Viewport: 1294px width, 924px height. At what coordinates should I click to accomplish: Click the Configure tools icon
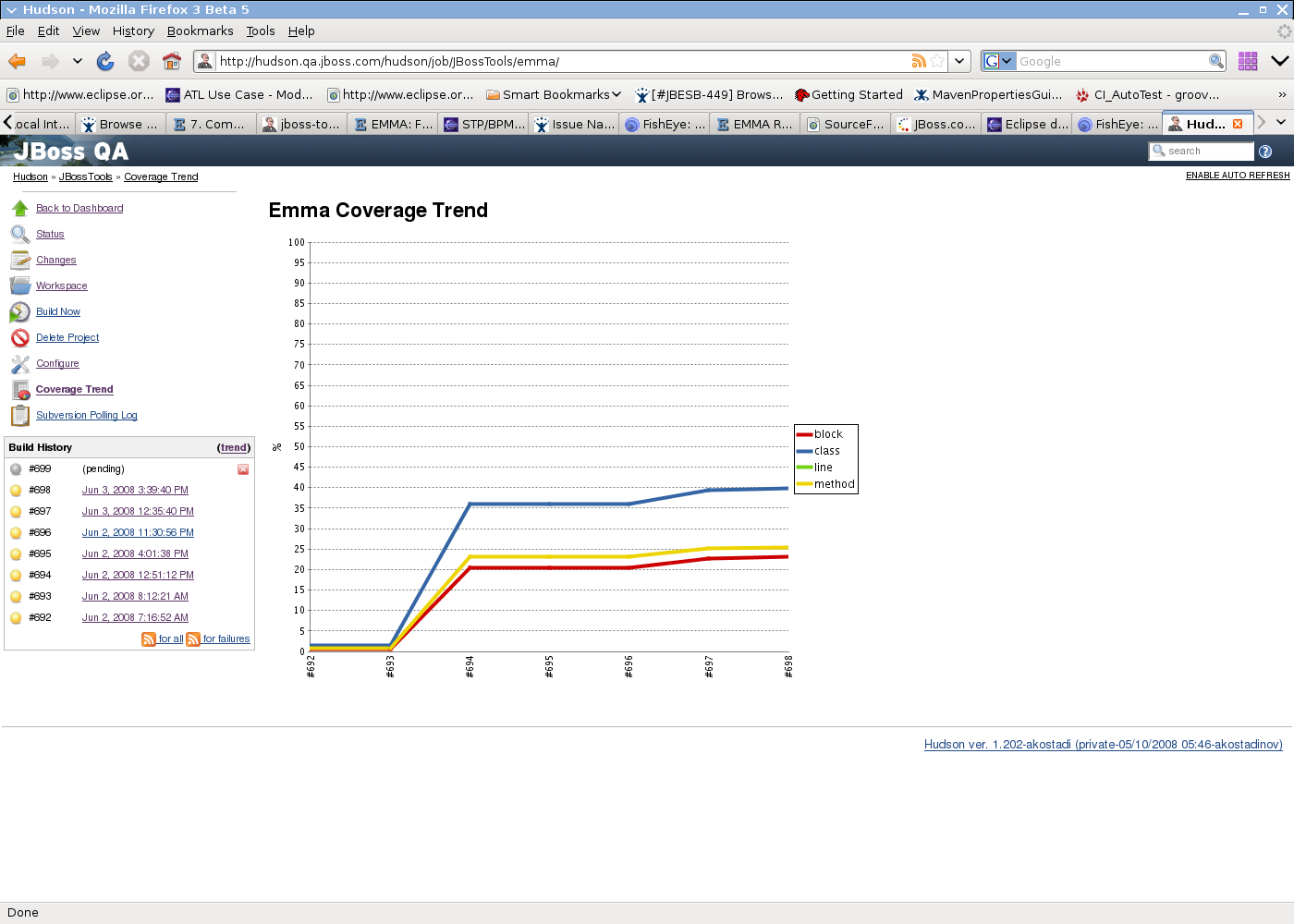(x=20, y=363)
